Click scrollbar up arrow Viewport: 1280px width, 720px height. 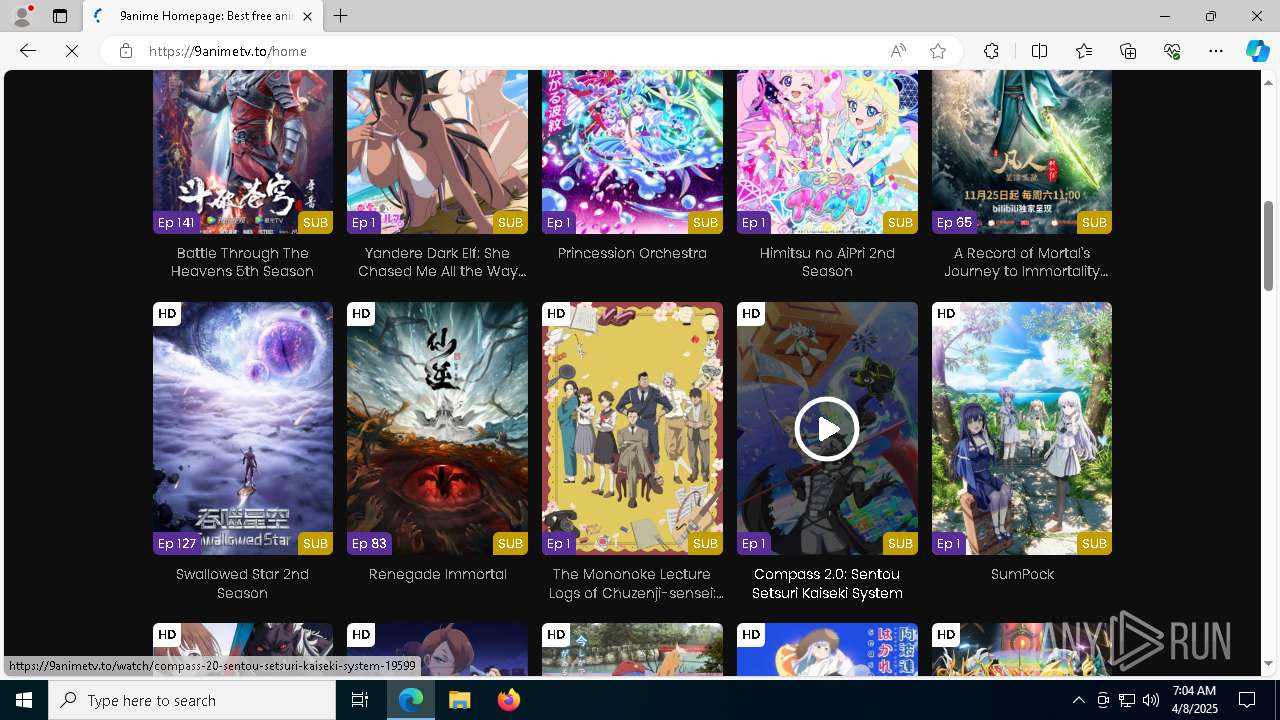click(x=1268, y=82)
